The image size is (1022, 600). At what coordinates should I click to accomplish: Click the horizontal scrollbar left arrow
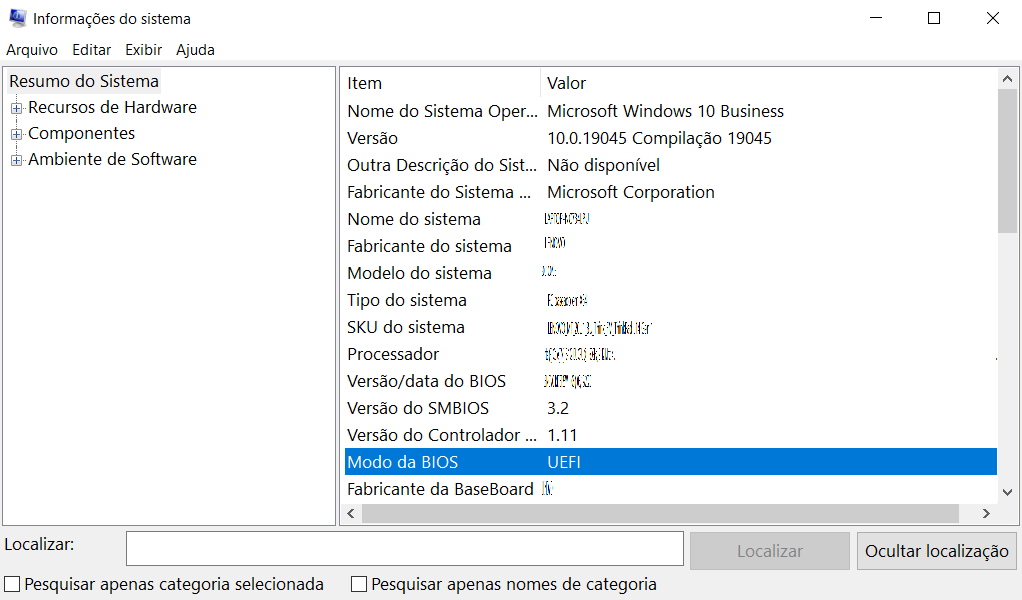[351, 513]
